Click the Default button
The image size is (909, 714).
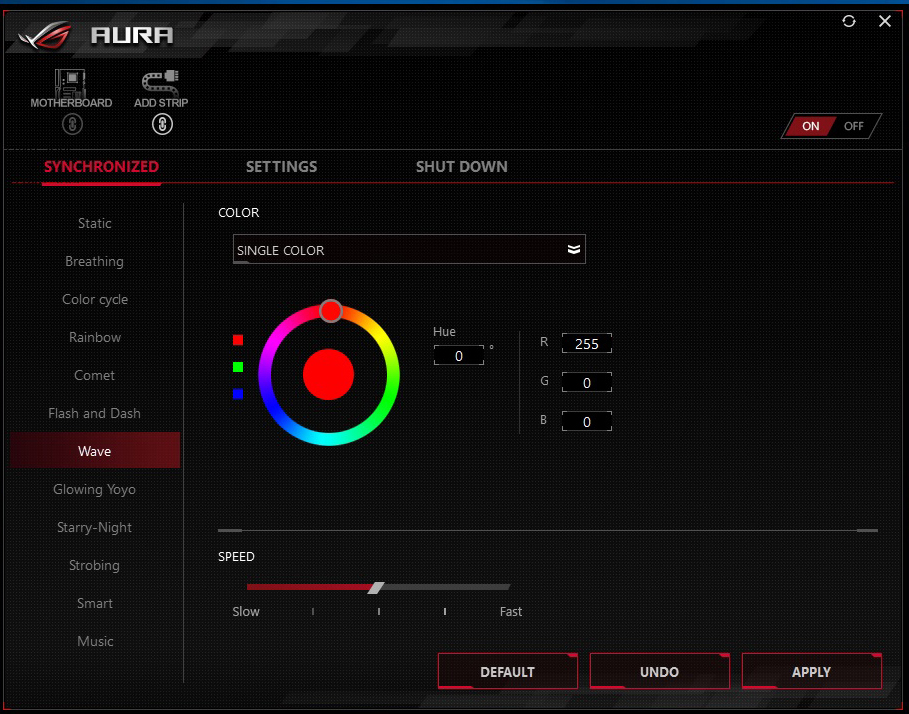tap(507, 671)
